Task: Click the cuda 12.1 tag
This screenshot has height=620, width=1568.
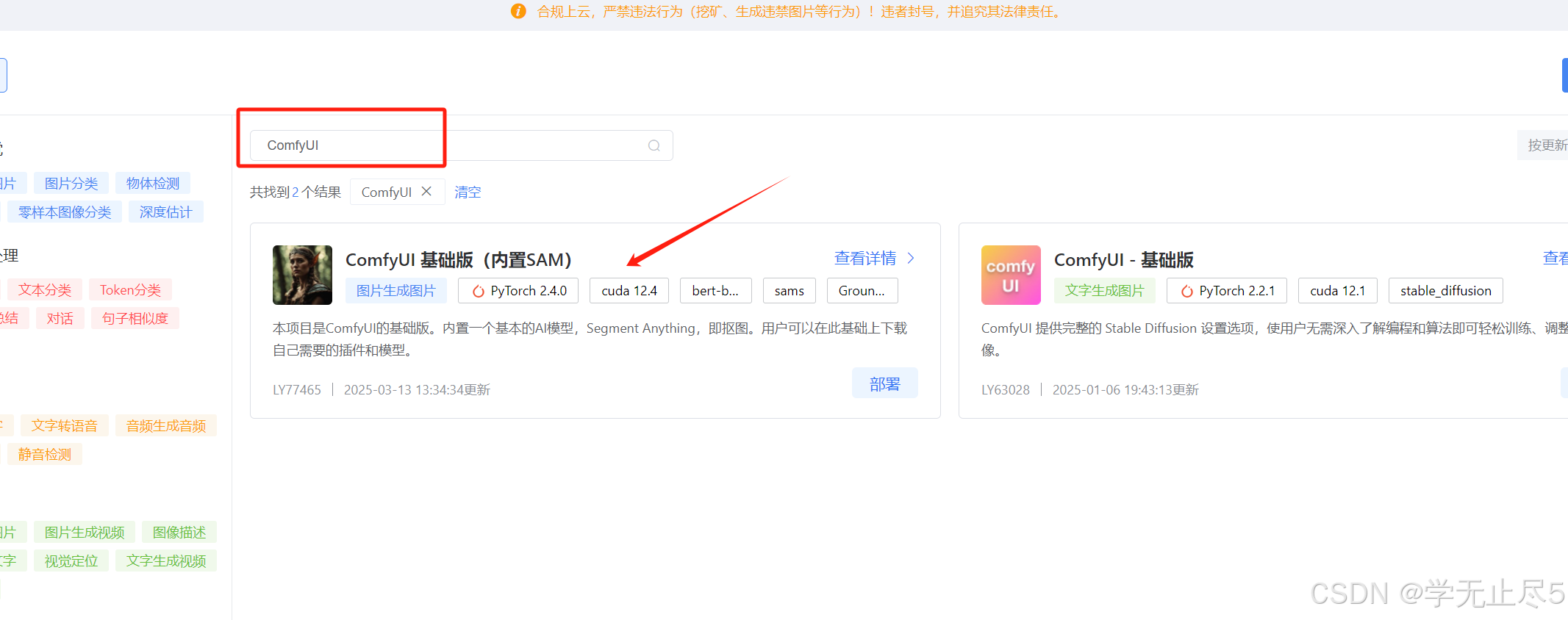Action: (1338, 291)
